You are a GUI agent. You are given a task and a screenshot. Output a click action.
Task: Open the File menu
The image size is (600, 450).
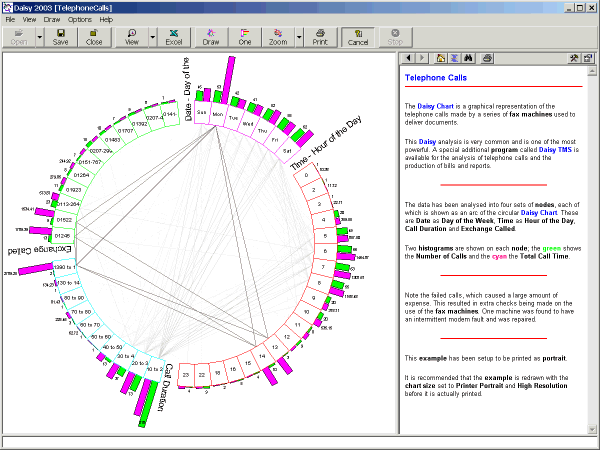(x=11, y=19)
